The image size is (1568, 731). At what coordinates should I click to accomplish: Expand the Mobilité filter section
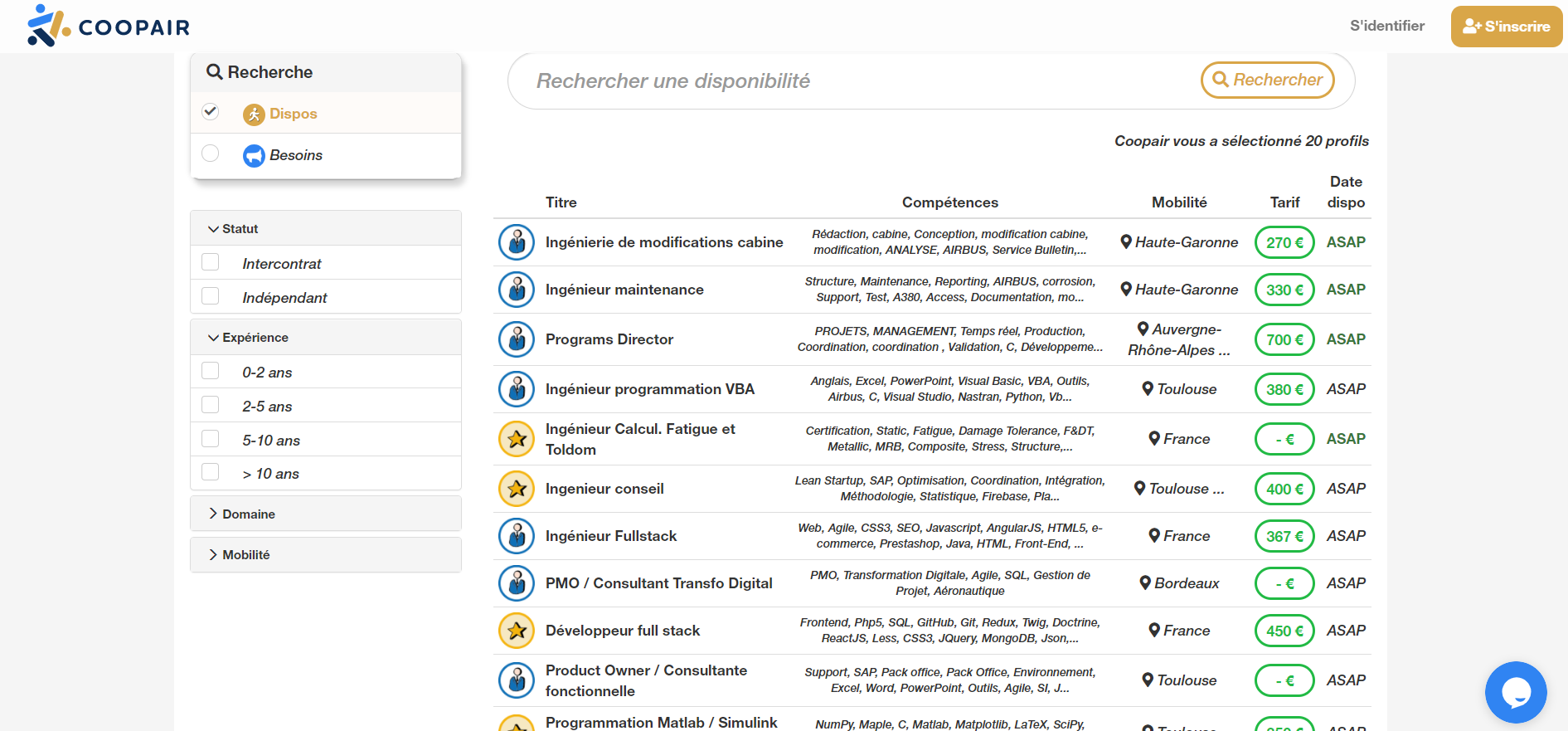(x=245, y=555)
